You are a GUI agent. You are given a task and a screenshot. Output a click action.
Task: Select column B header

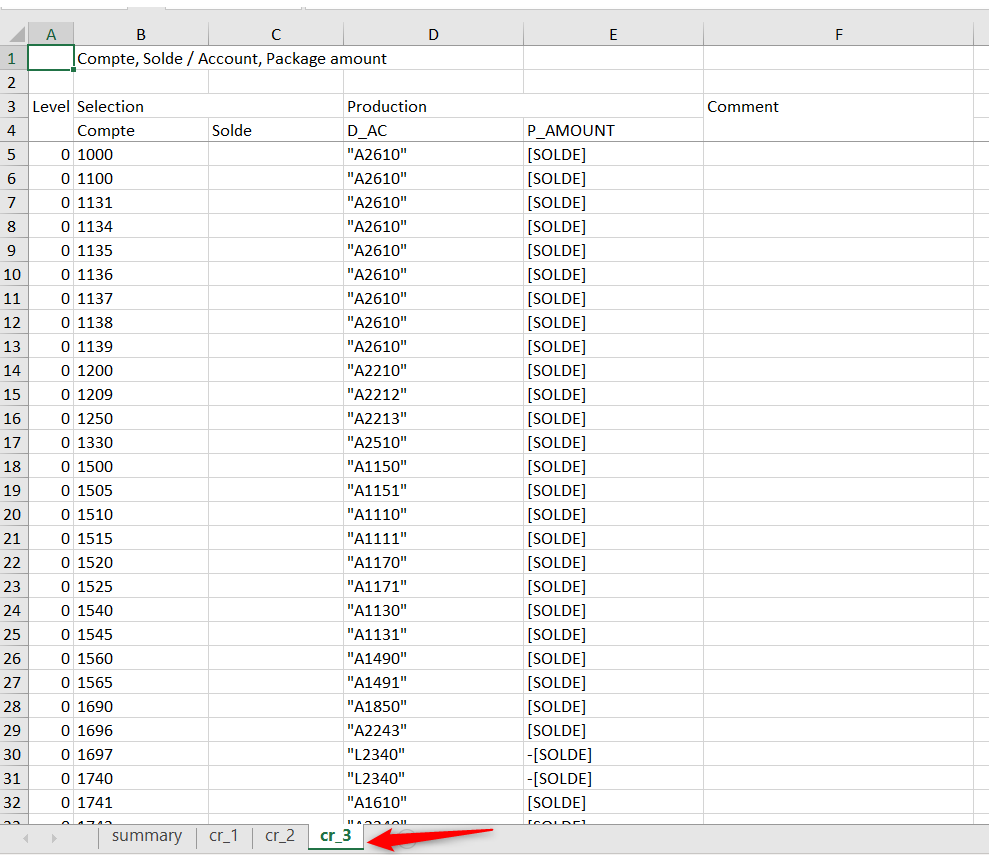coord(141,34)
